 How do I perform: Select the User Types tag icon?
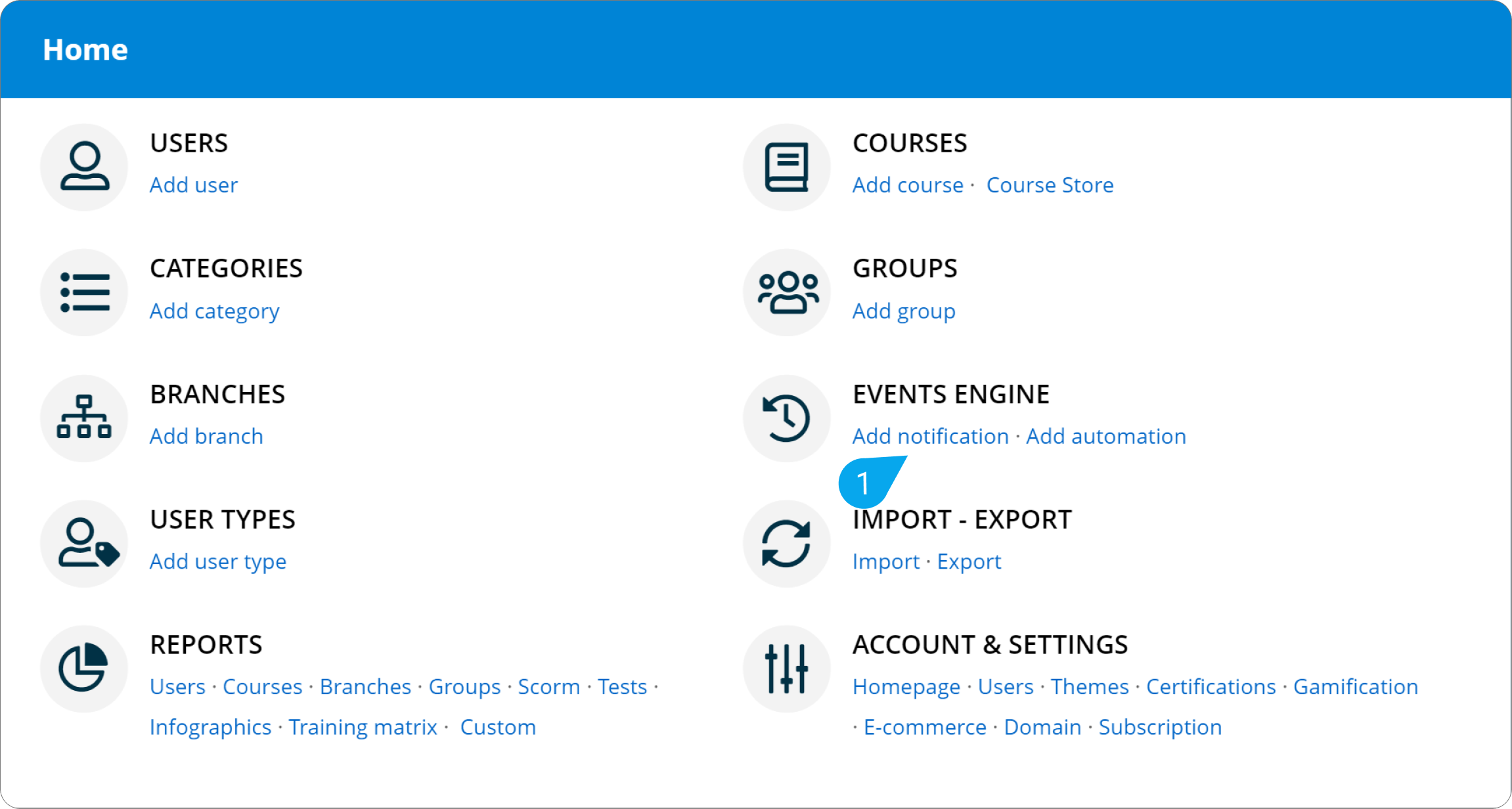pos(84,544)
